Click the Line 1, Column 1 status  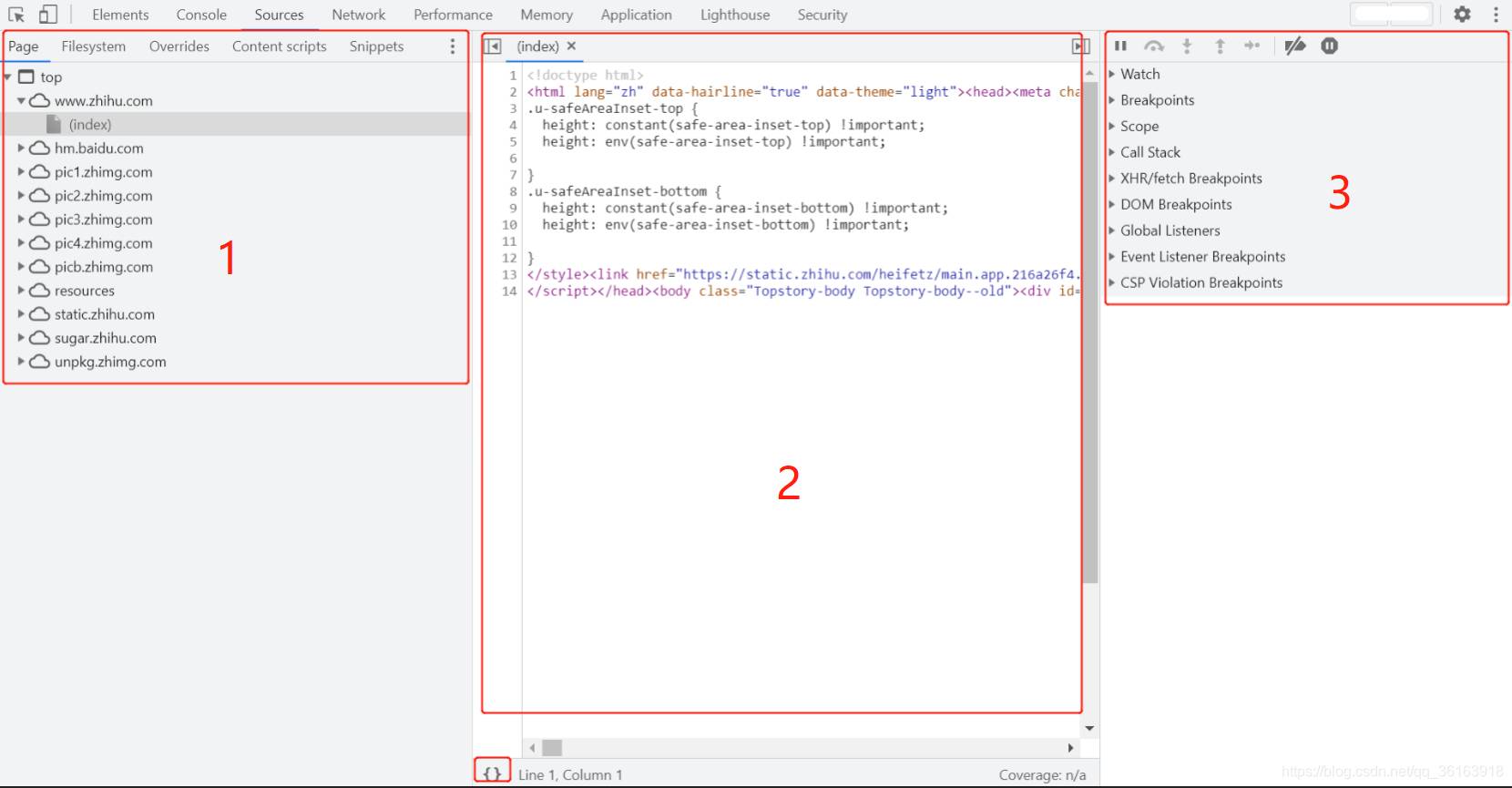coord(570,774)
